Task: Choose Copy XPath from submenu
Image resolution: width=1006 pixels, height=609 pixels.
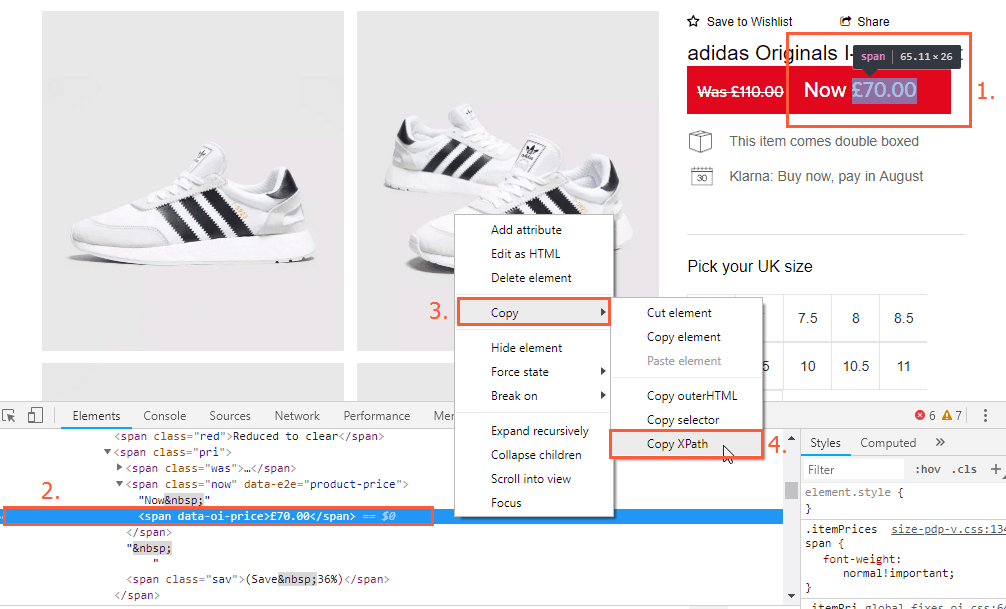Action: pos(686,444)
